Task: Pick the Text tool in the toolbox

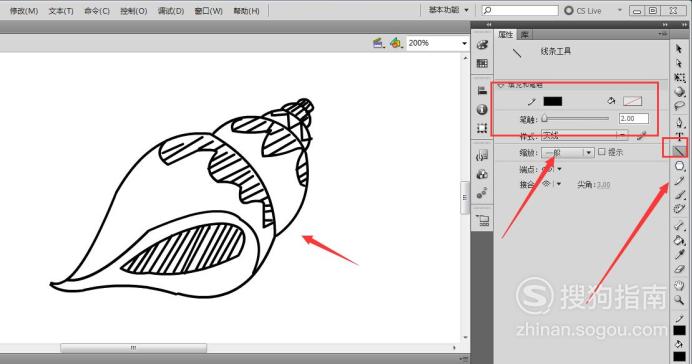Action: coord(679,136)
